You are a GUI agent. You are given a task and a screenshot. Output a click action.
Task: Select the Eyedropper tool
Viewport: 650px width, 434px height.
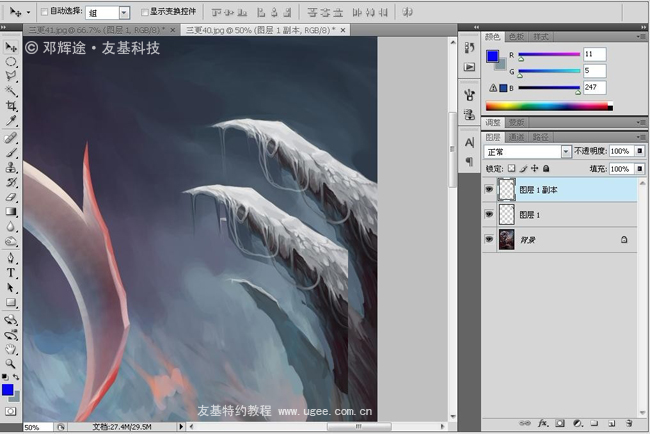[11, 120]
